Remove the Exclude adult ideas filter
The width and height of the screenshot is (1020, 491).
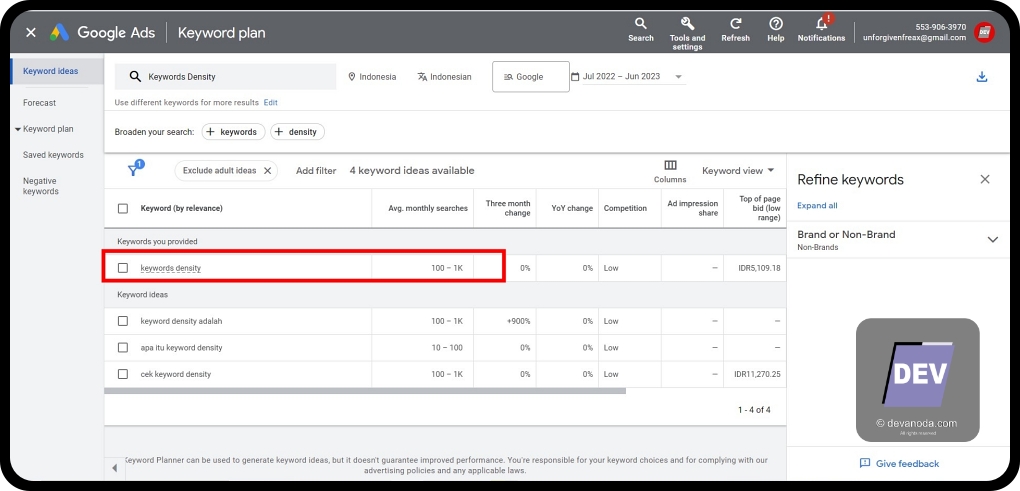click(x=267, y=170)
